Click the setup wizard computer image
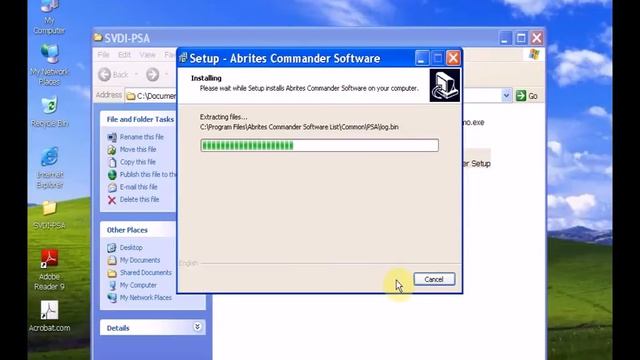 click(x=444, y=85)
